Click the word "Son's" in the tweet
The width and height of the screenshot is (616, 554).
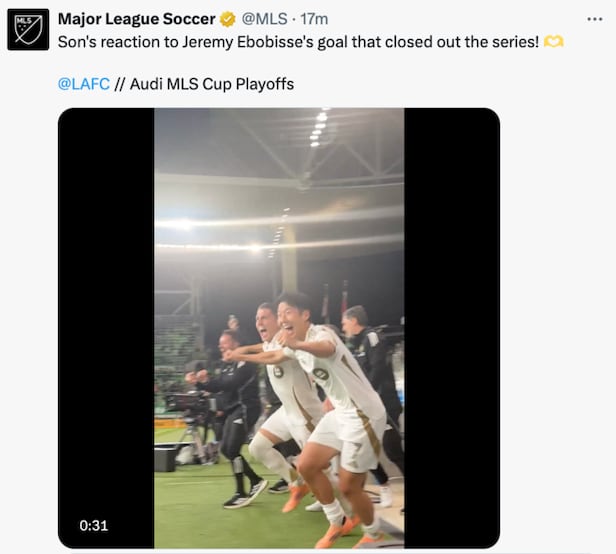pos(78,42)
